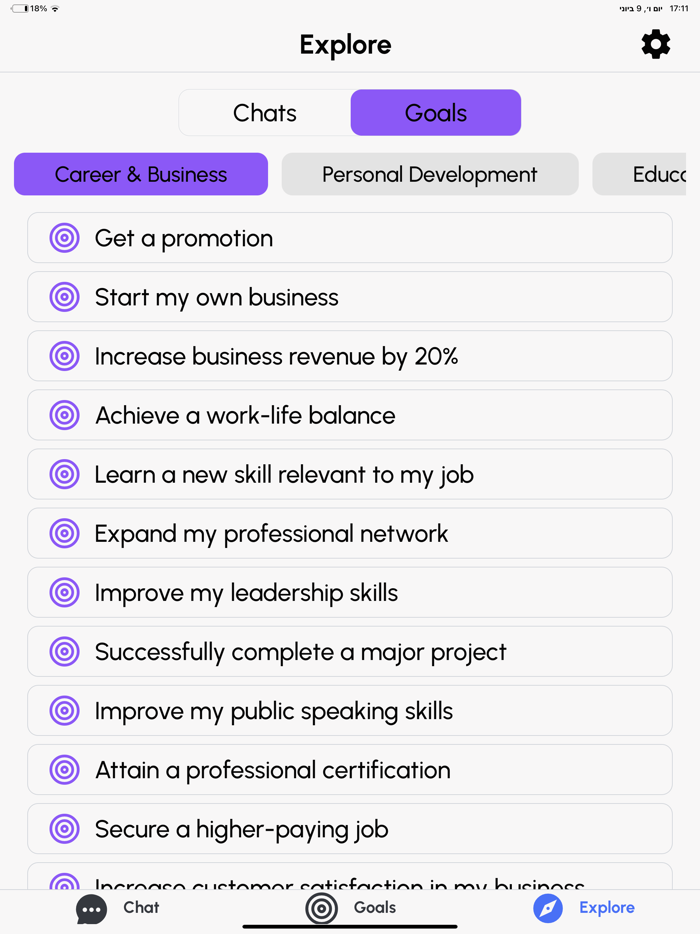Screen dimensions: 700x934
Task: Click the target icon beside "Start my own business"
Action: (64, 297)
